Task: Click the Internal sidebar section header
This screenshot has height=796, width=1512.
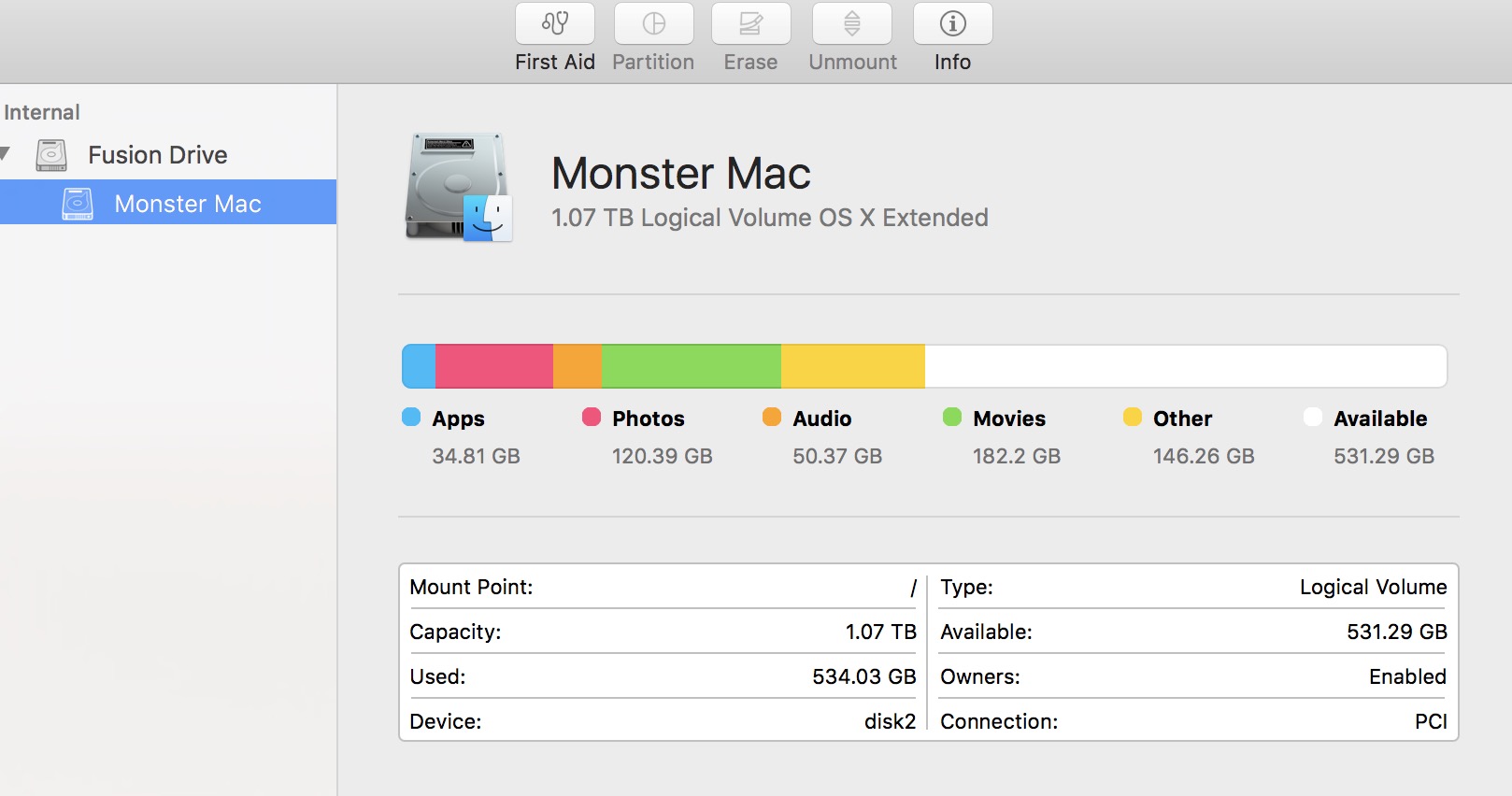Action: [x=42, y=112]
